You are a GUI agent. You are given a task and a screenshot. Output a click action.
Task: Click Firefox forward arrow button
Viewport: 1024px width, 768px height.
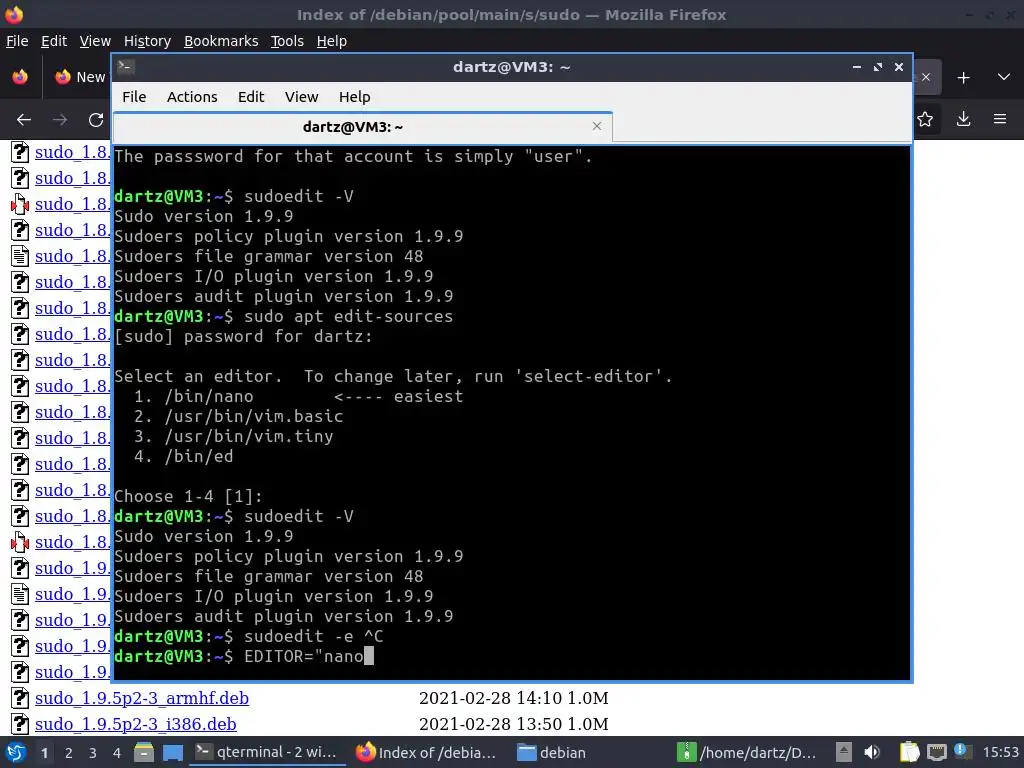[59, 120]
